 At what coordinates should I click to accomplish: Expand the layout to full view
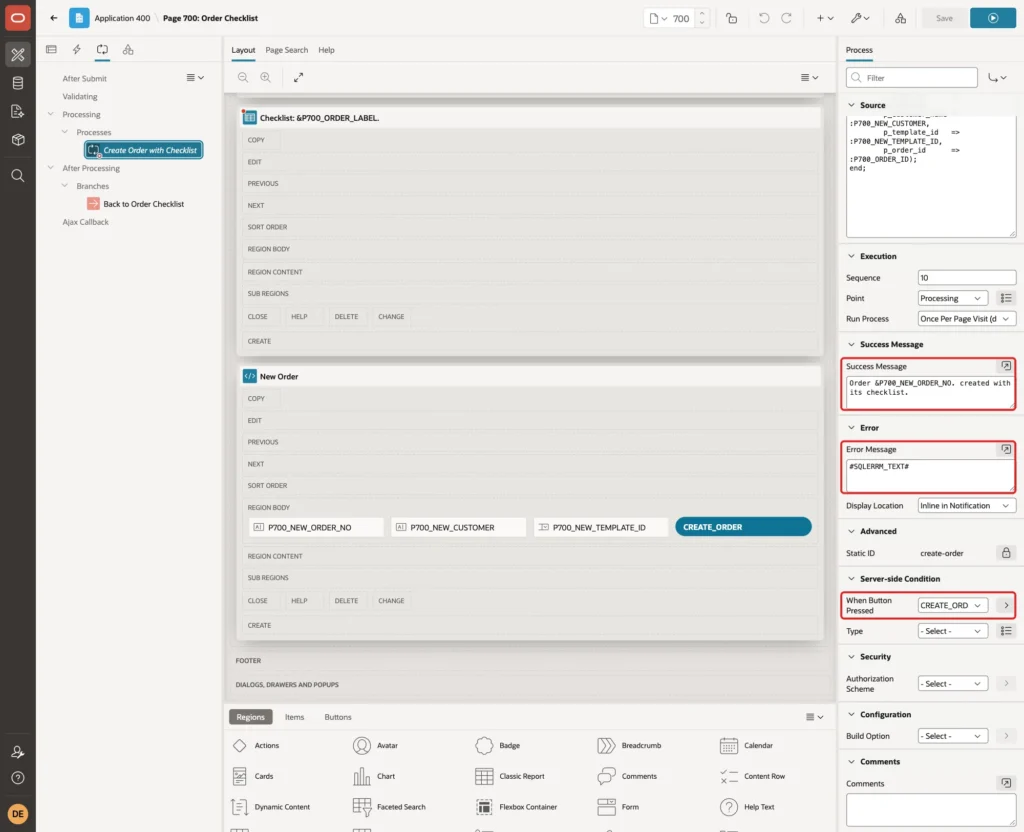(x=298, y=77)
